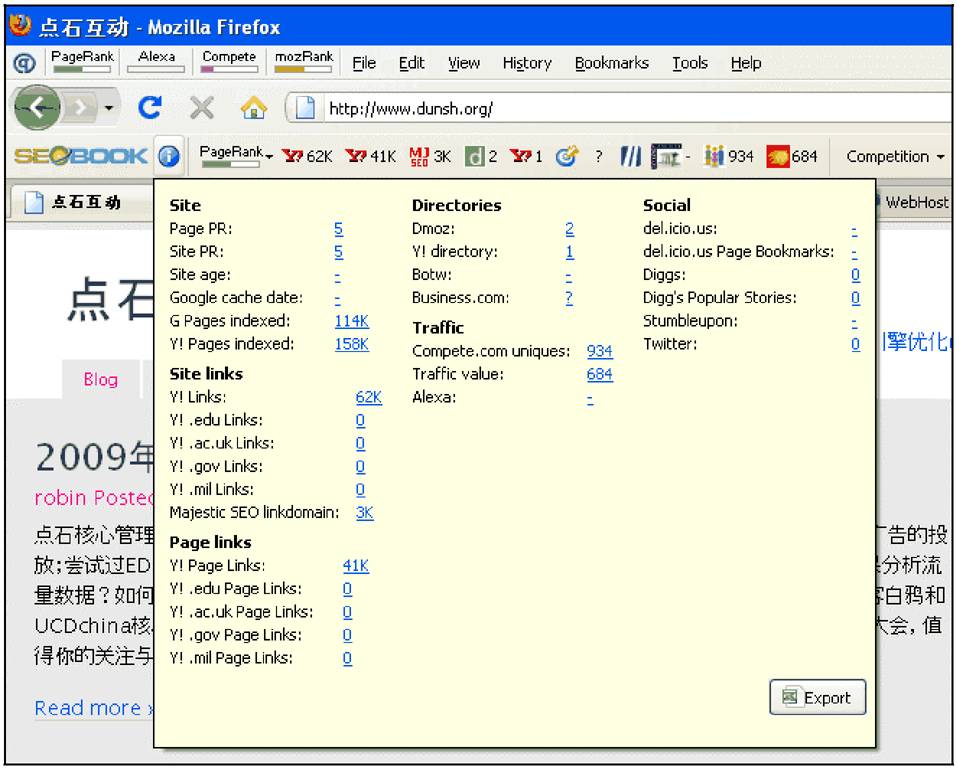Click the Compete.com uniques 934 link
The height and width of the screenshot is (769, 957).
click(599, 351)
